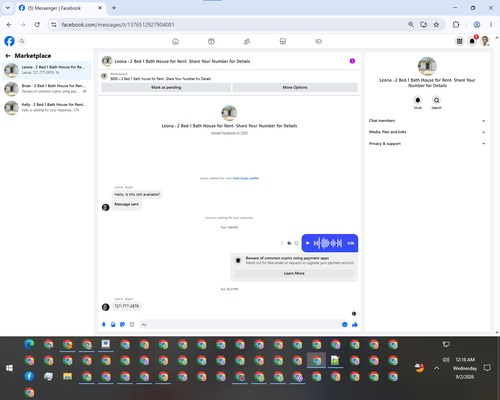The width and height of the screenshot is (500, 400).
Task: Open Search in conversation icon
Action: click(436, 100)
